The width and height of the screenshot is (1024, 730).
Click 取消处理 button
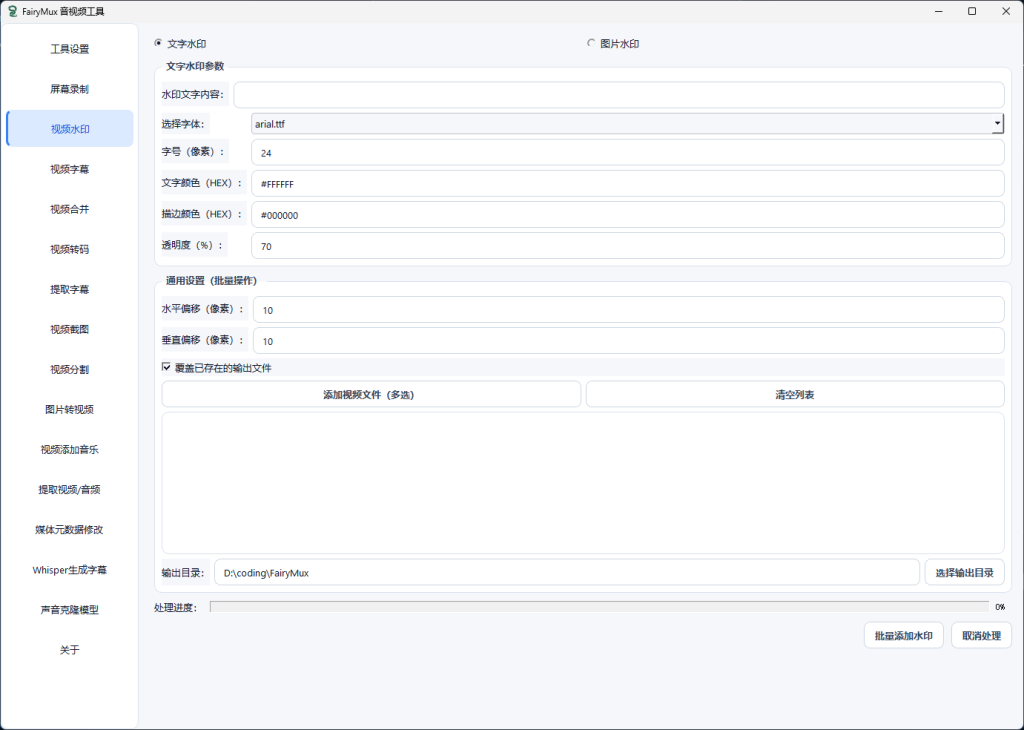click(x=982, y=635)
